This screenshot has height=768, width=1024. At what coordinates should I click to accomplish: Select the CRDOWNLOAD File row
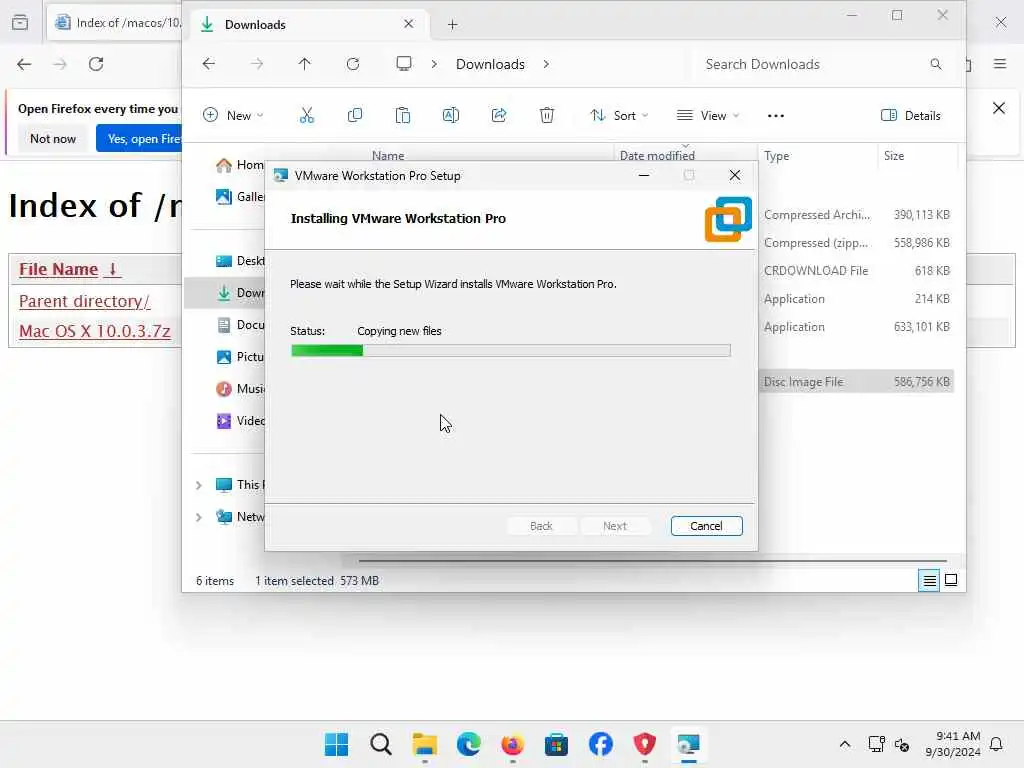coord(856,270)
